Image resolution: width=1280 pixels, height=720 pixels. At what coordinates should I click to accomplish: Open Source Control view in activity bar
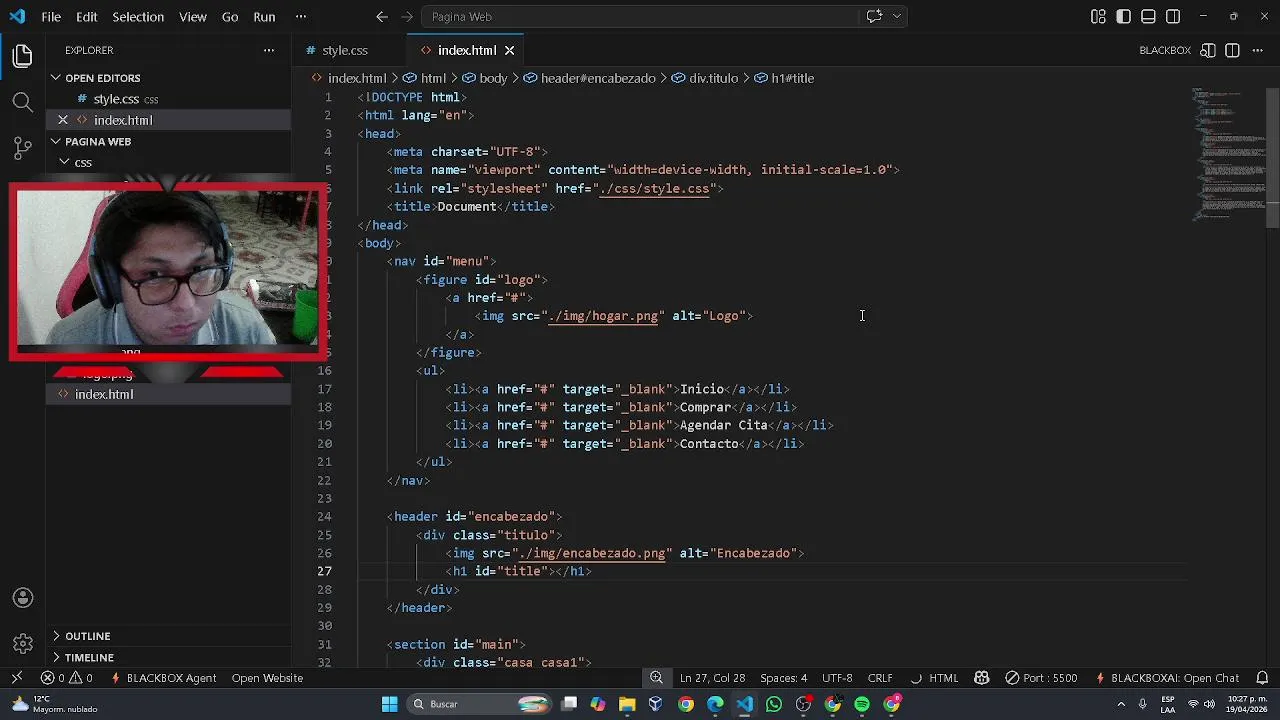coord(22,149)
